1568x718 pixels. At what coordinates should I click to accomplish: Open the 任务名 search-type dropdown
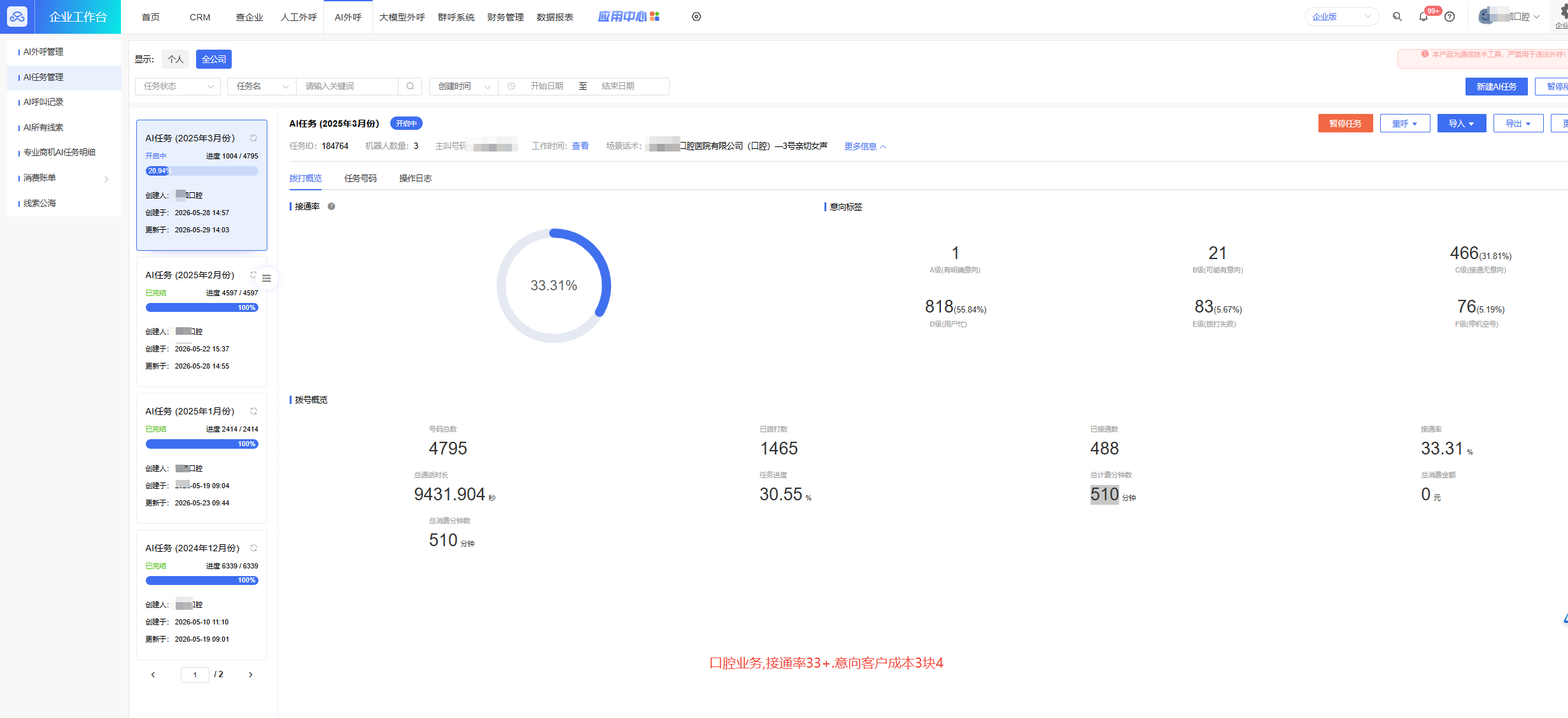tap(262, 87)
